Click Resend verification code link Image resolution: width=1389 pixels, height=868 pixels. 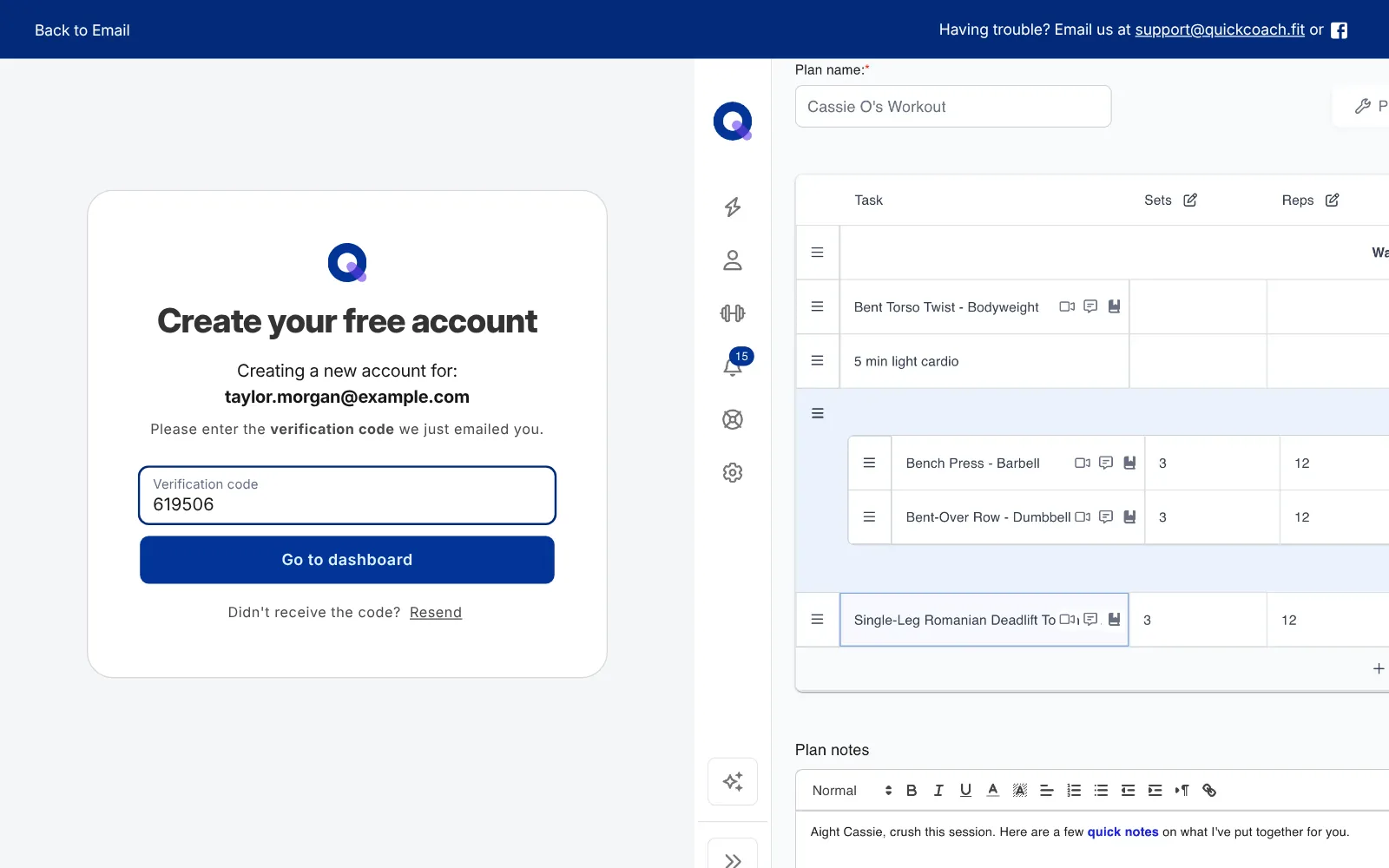click(x=436, y=612)
